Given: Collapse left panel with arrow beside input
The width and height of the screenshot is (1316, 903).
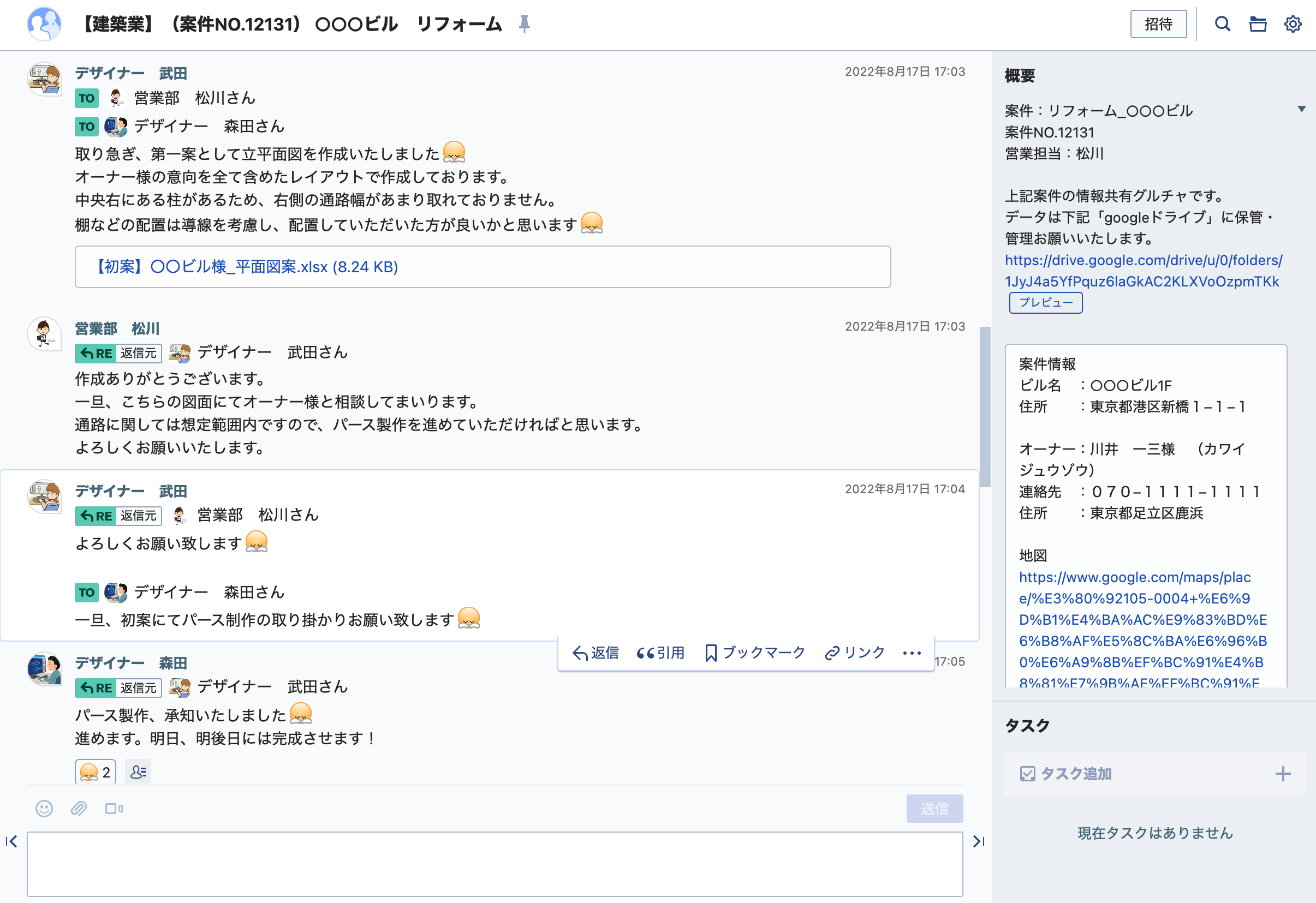Looking at the screenshot, I should [11, 841].
